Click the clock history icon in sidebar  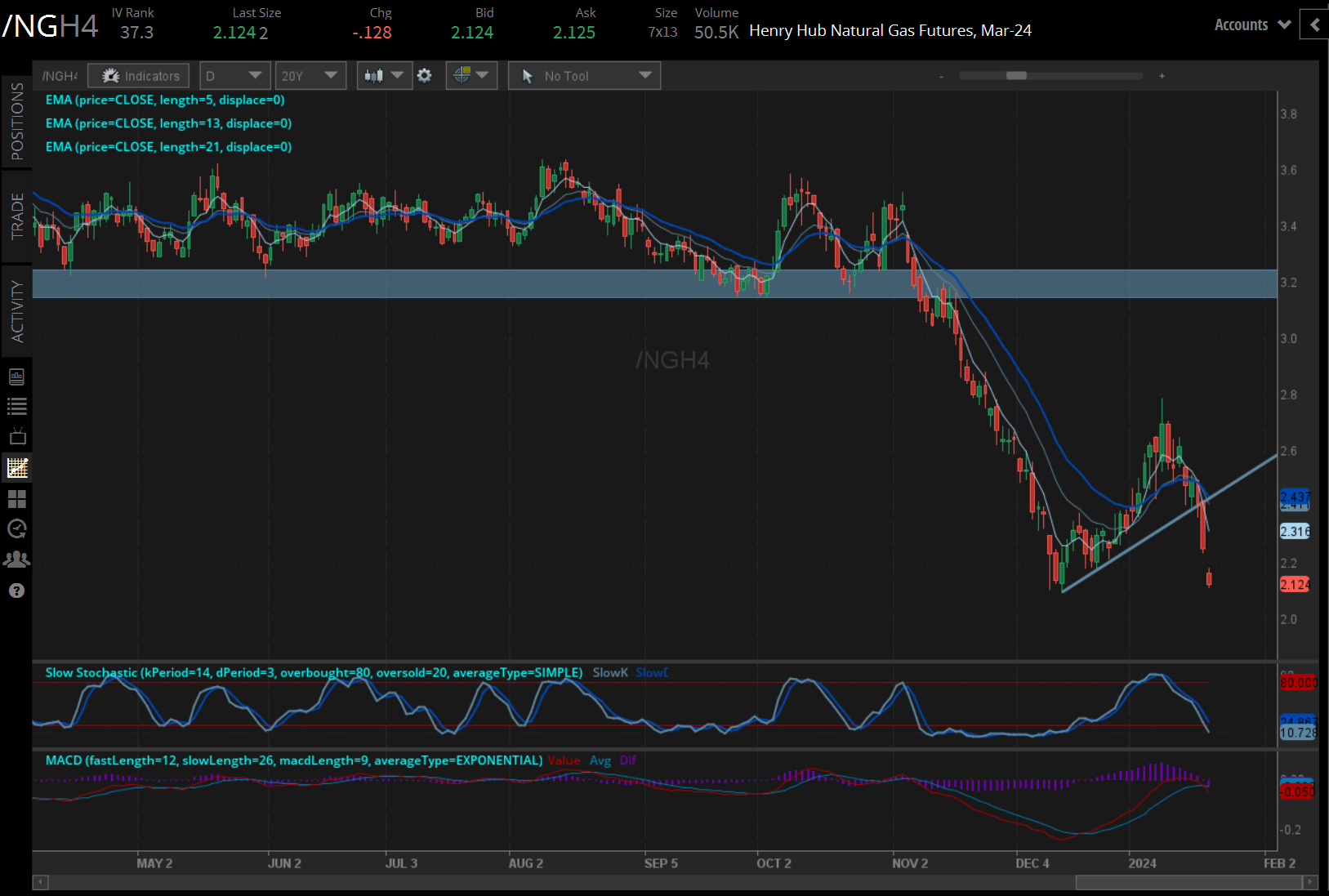tap(16, 528)
